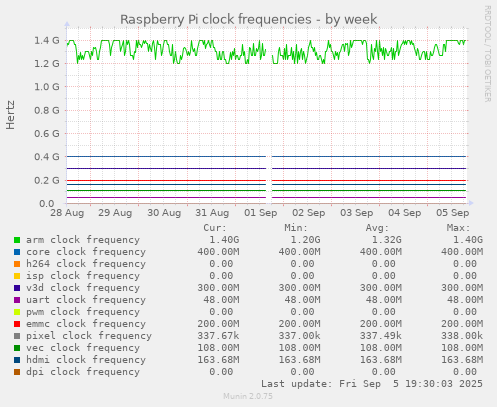This screenshot has width=497, height=407.
Task: Click the '28 Aug' x-axis date label
Action: [67, 213]
